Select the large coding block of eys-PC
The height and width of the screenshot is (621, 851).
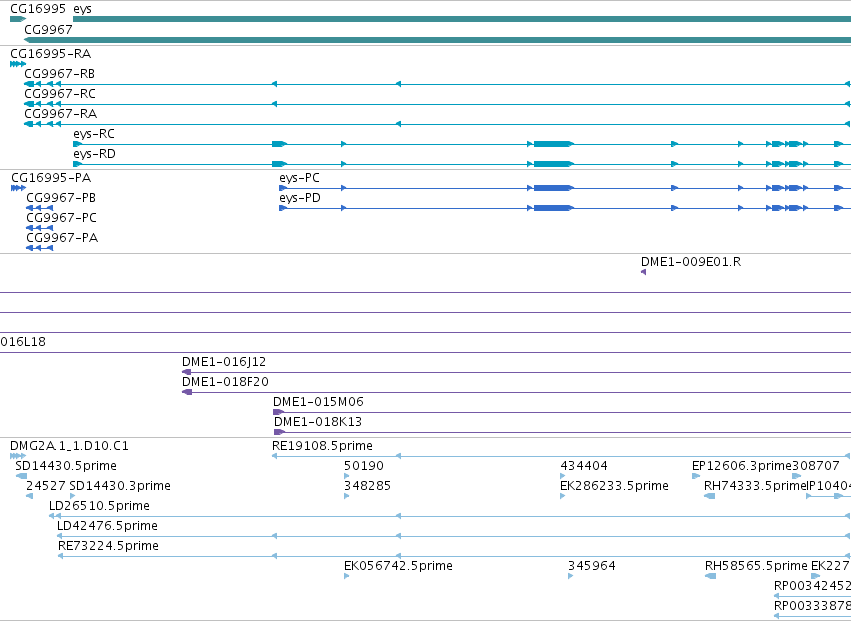(x=553, y=188)
